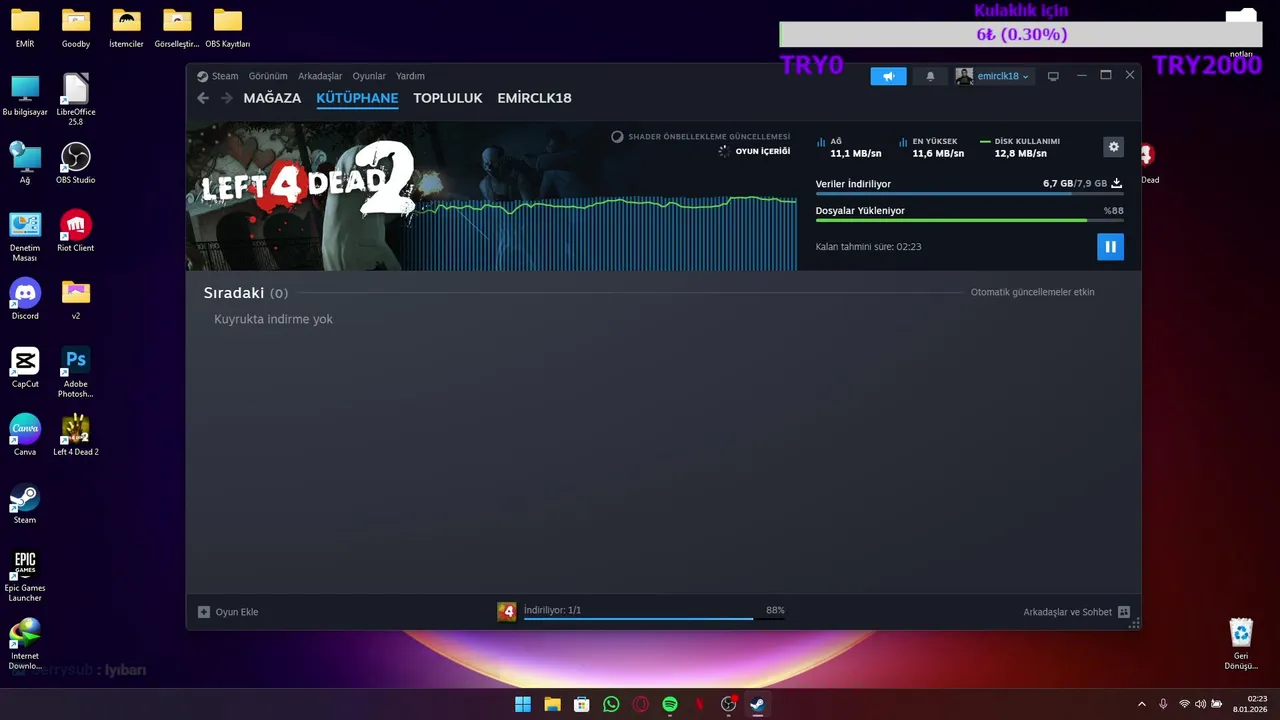The width and height of the screenshot is (1280, 720).
Task: Click the plus icon next to Oyun Ekle
Action: tap(204, 612)
